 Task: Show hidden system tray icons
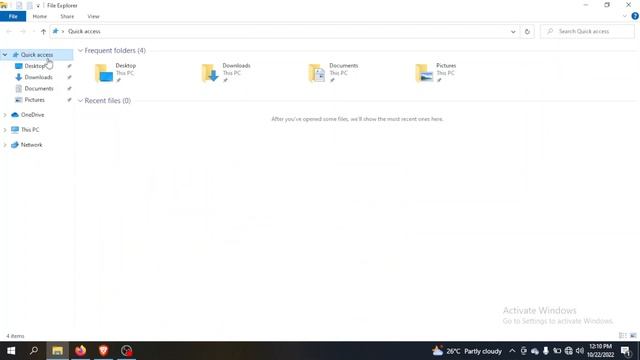pyautogui.click(x=512, y=351)
